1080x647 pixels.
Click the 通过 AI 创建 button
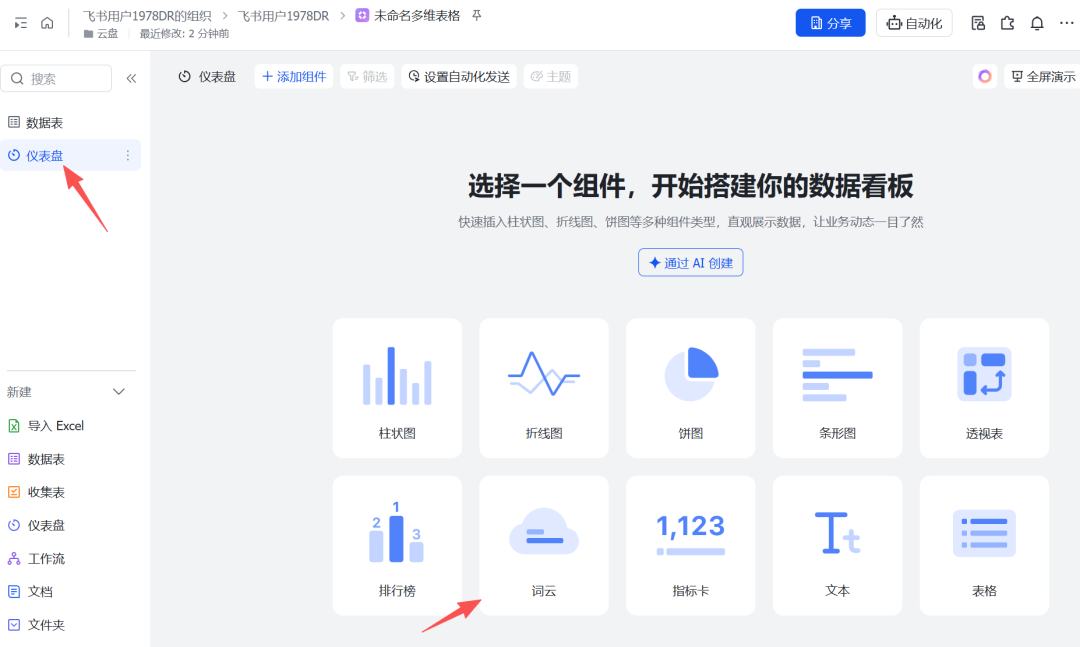pyautogui.click(x=690, y=262)
